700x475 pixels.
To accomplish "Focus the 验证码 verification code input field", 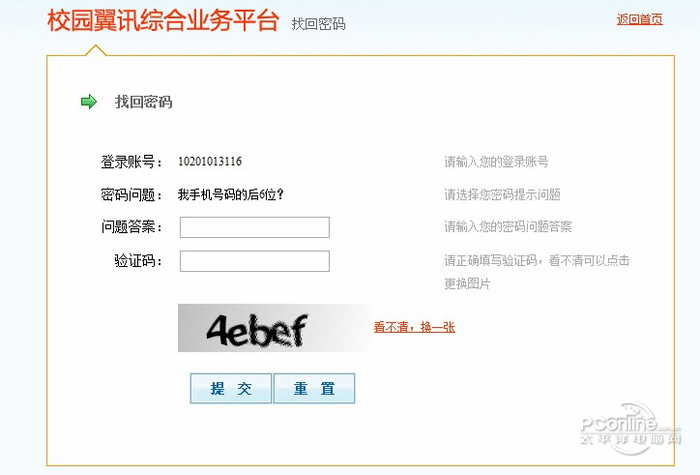I will click(255, 261).
